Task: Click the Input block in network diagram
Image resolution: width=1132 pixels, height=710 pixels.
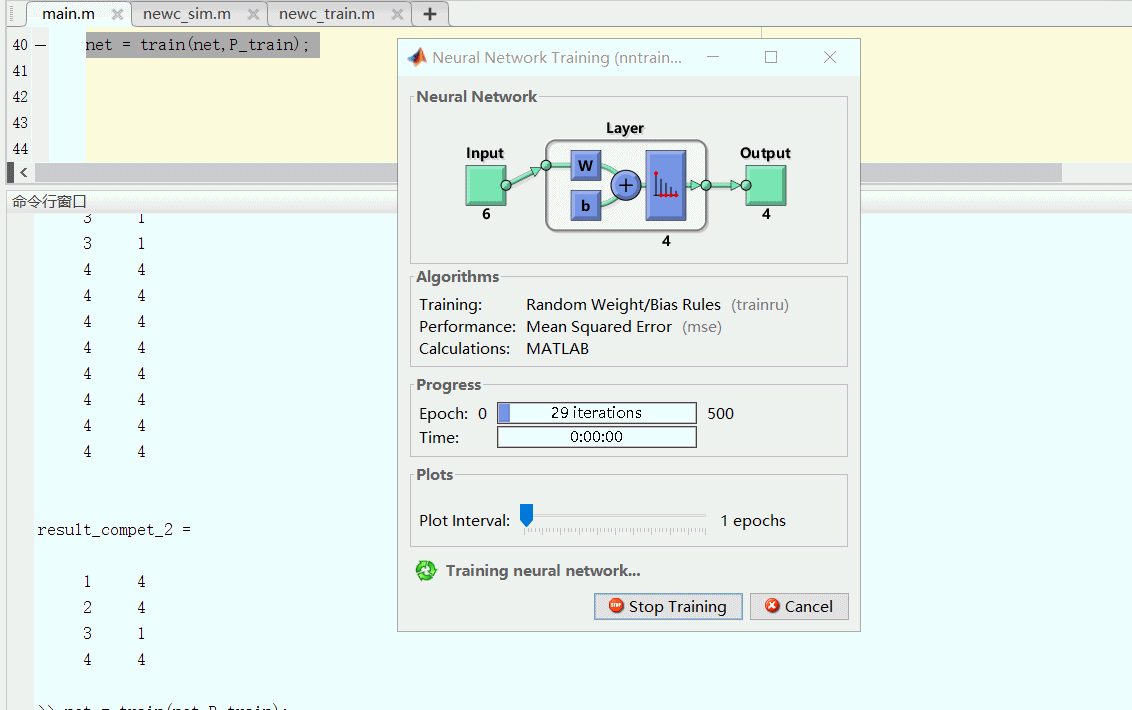Action: coord(485,185)
